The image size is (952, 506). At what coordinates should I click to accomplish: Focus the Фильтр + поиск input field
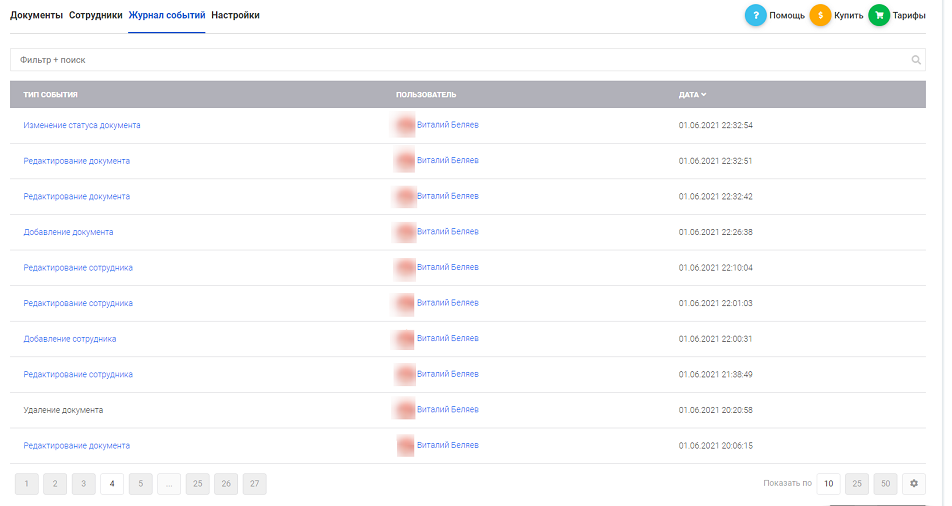tap(468, 60)
